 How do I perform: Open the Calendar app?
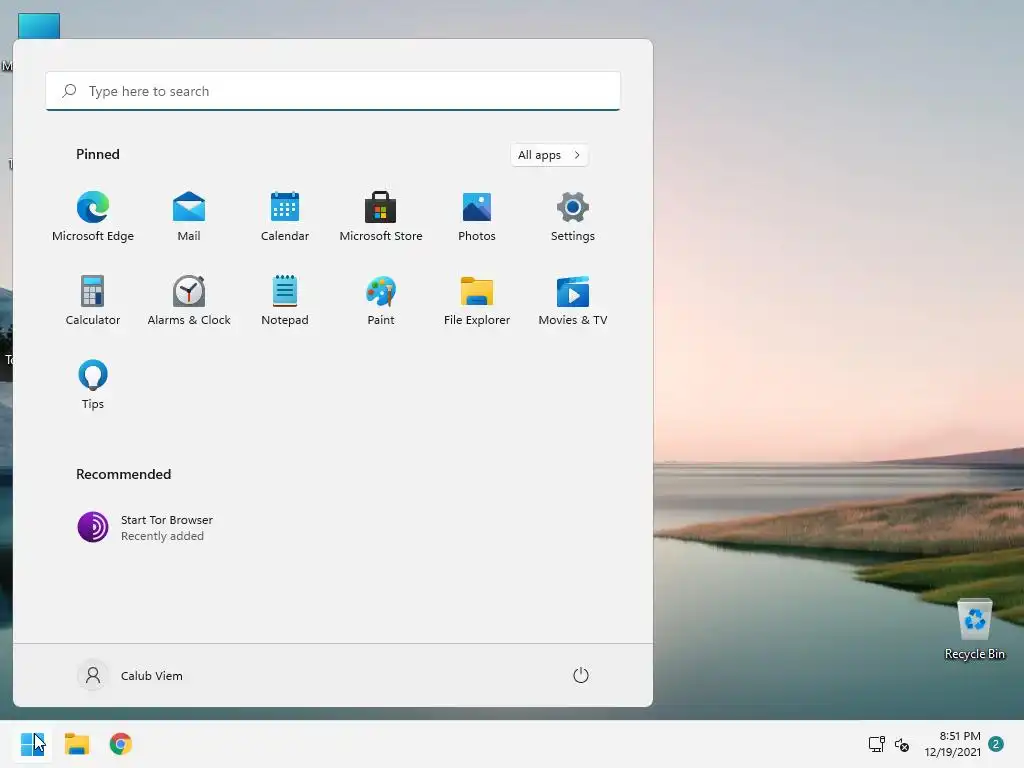(285, 217)
